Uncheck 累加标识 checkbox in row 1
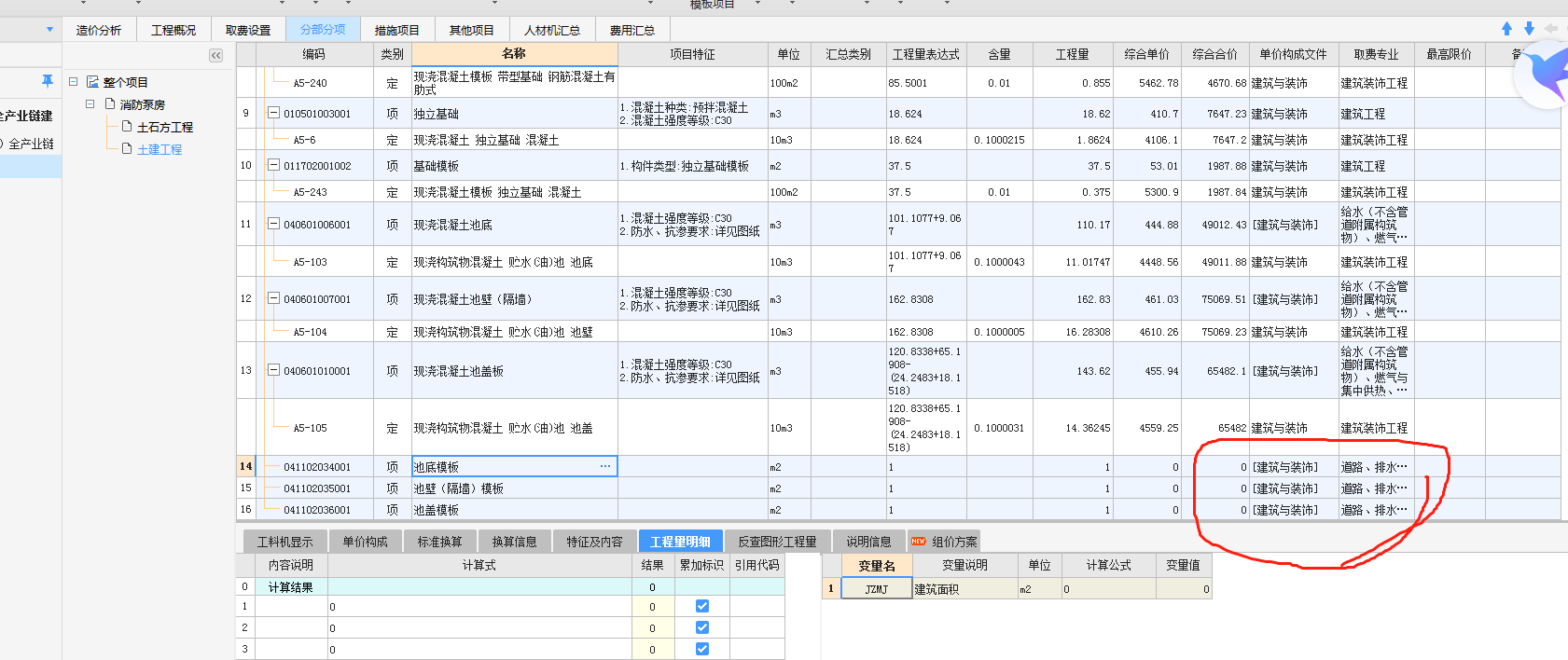Image resolution: width=1568 pixels, height=660 pixels. 702,606
